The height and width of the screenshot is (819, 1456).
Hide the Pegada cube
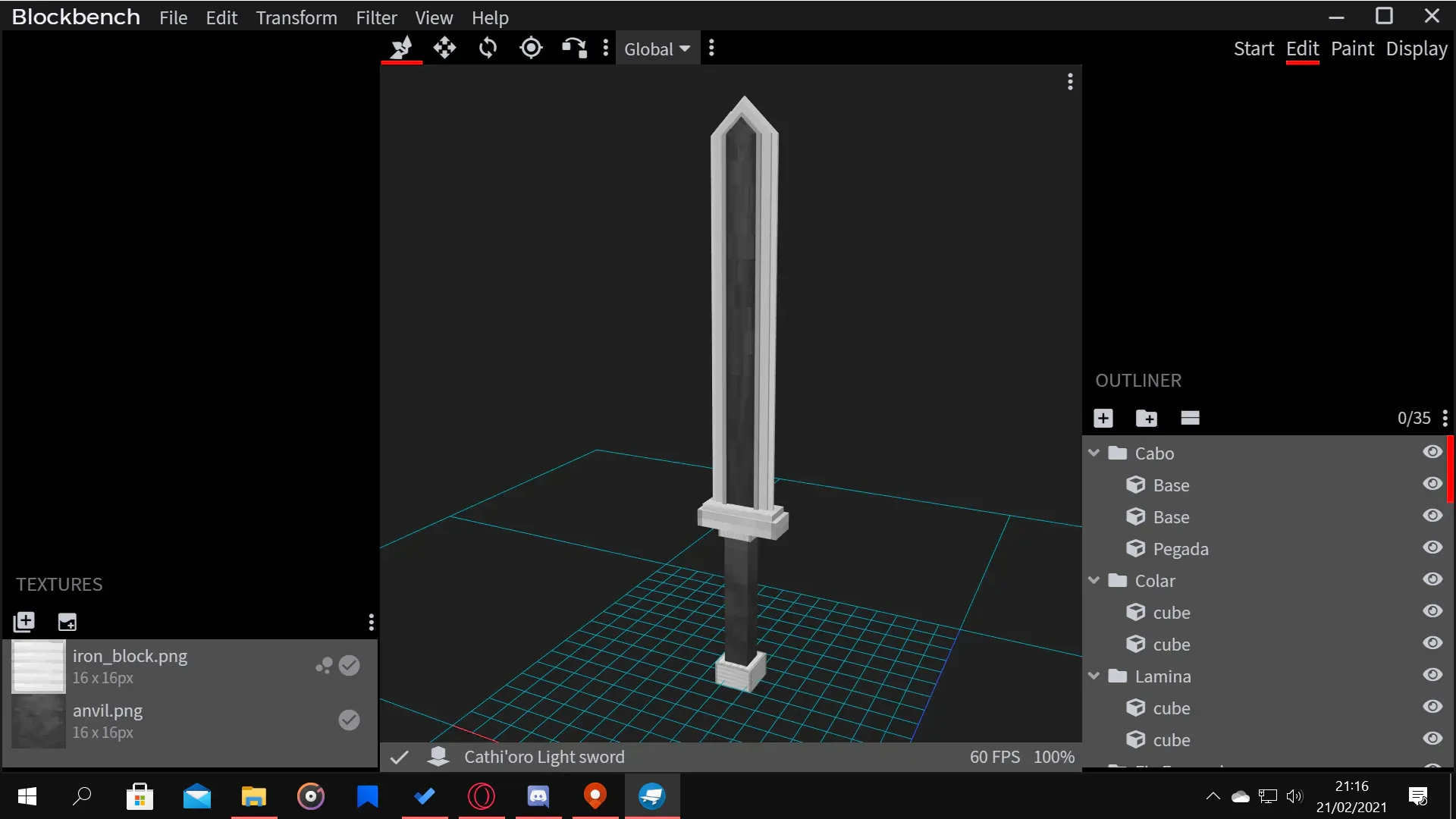tap(1432, 548)
